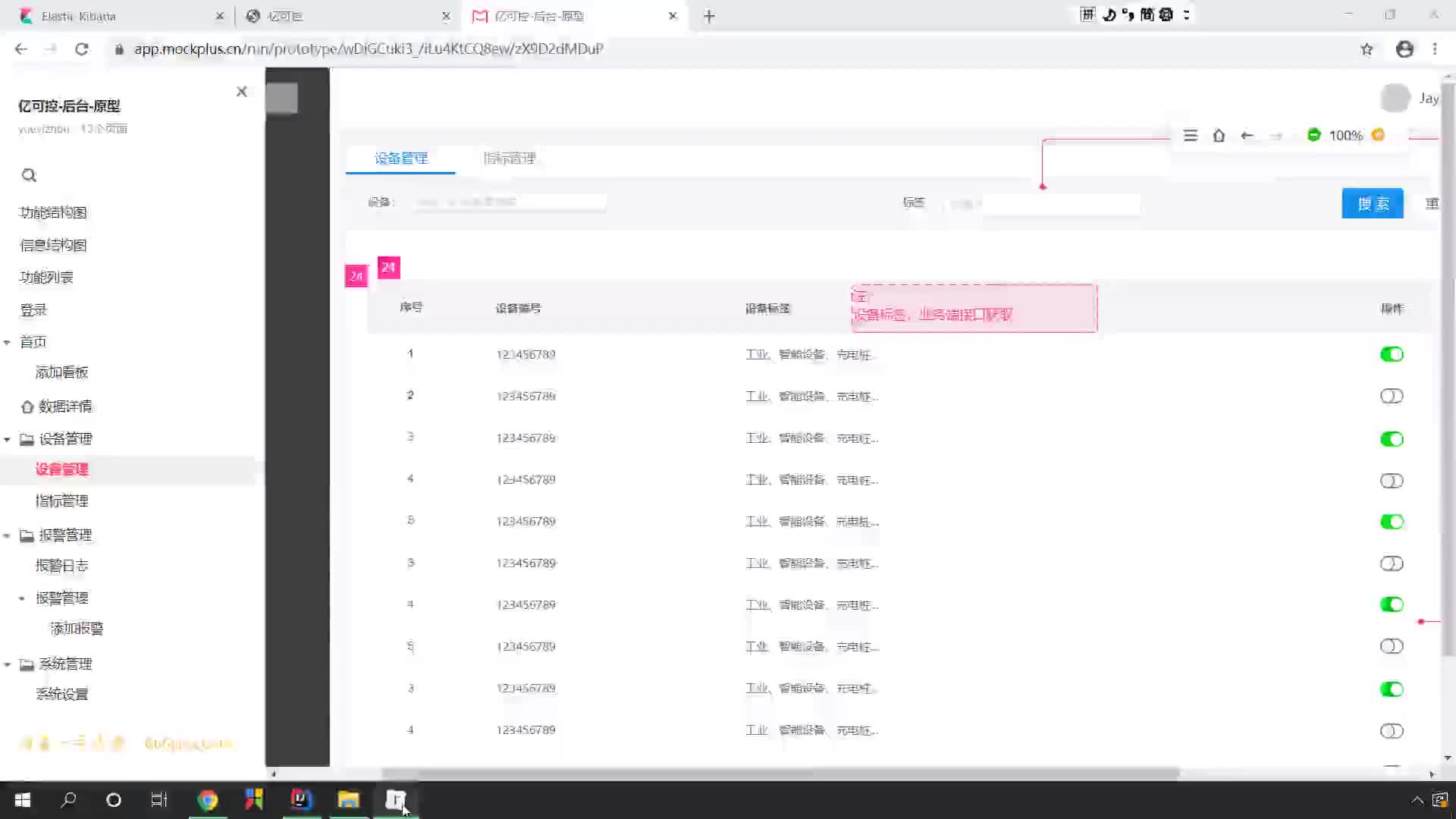Switch to the 指标管理 content tab
This screenshot has height=819, width=1456.
[510, 158]
